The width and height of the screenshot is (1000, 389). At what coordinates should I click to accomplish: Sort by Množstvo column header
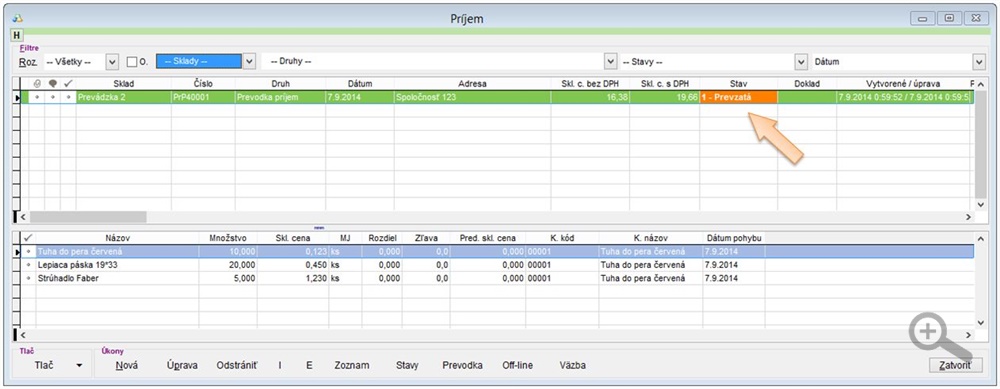pos(228,238)
